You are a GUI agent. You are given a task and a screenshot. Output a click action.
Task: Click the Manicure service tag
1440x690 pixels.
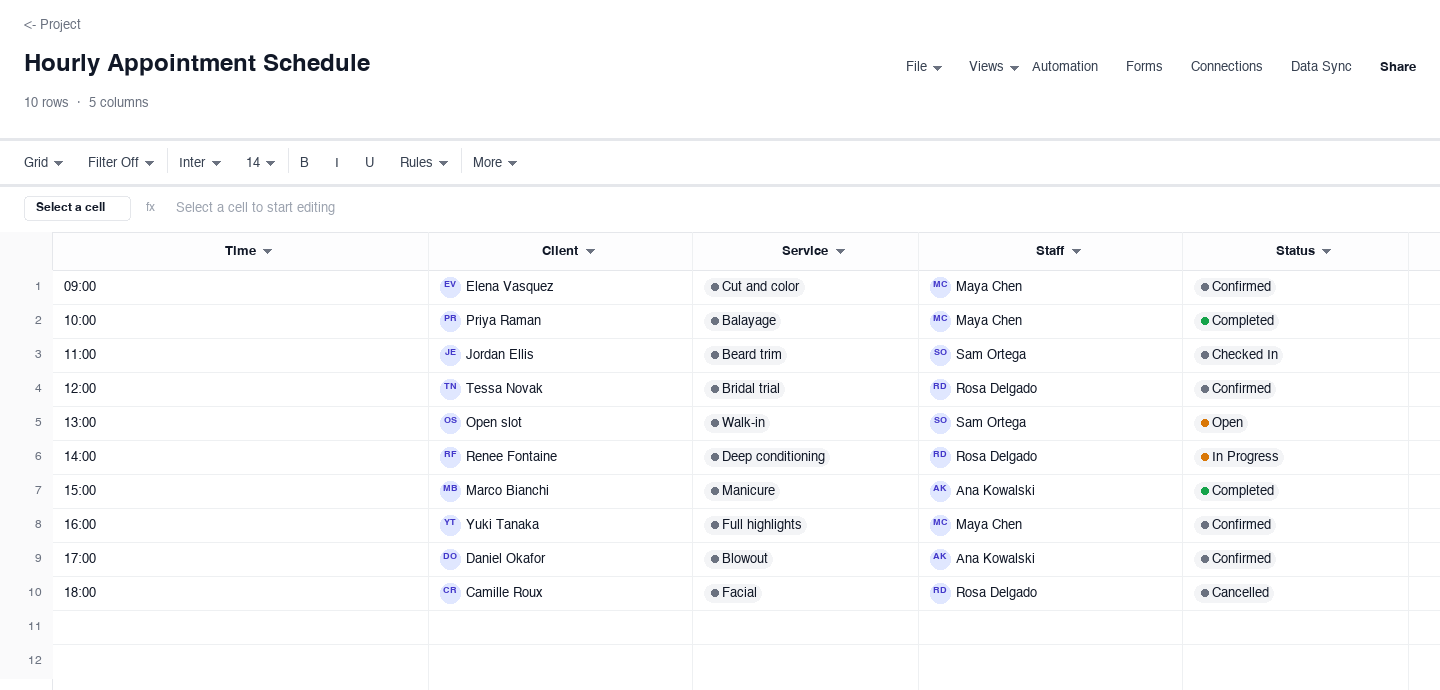coord(742,491)
